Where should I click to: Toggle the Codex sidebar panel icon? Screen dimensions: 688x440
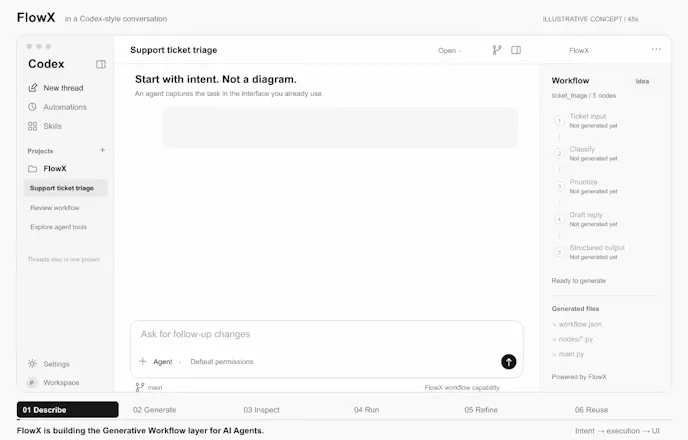[101, 64]
